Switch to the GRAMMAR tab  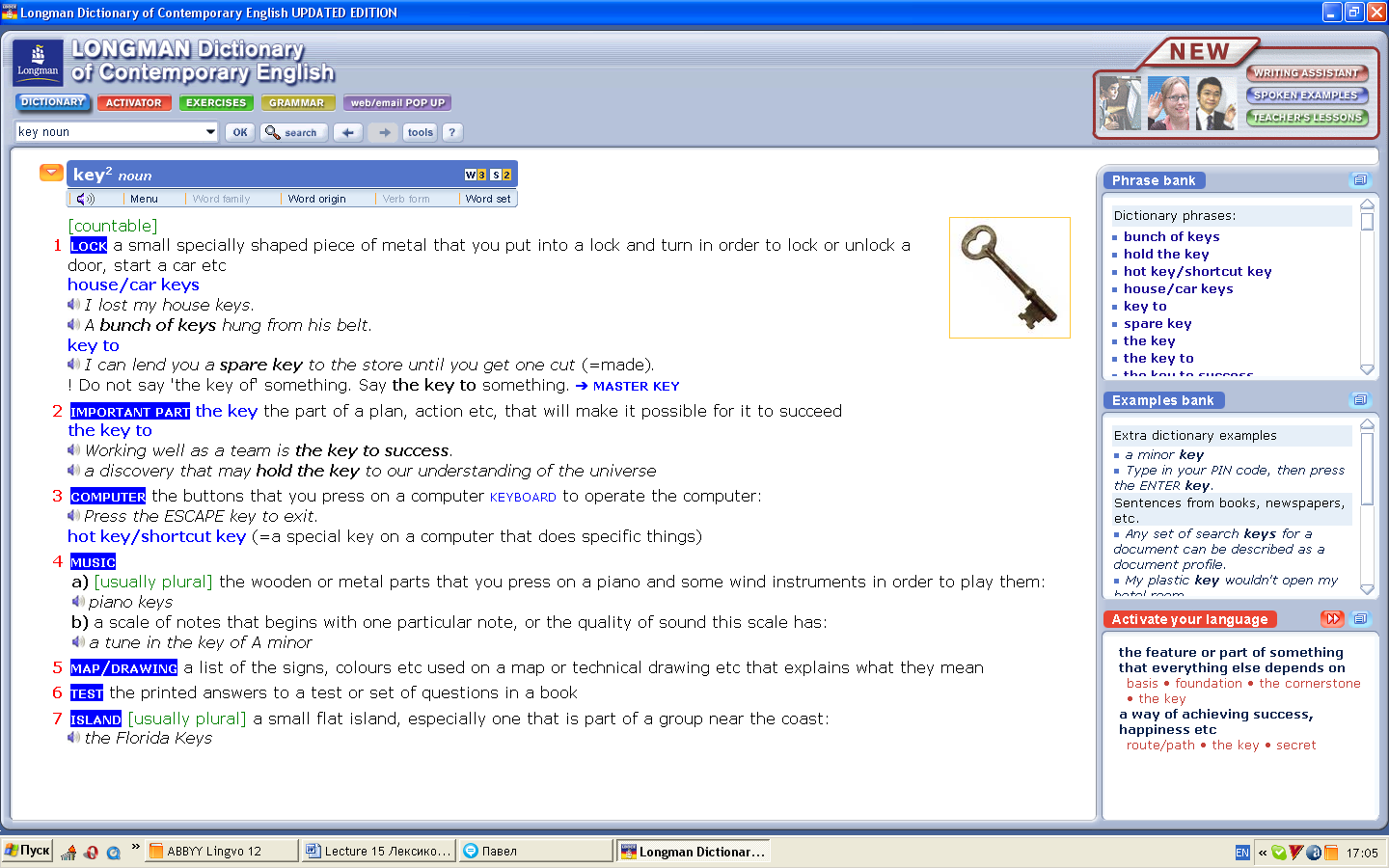pyautogui.click(x=297, y=102)
